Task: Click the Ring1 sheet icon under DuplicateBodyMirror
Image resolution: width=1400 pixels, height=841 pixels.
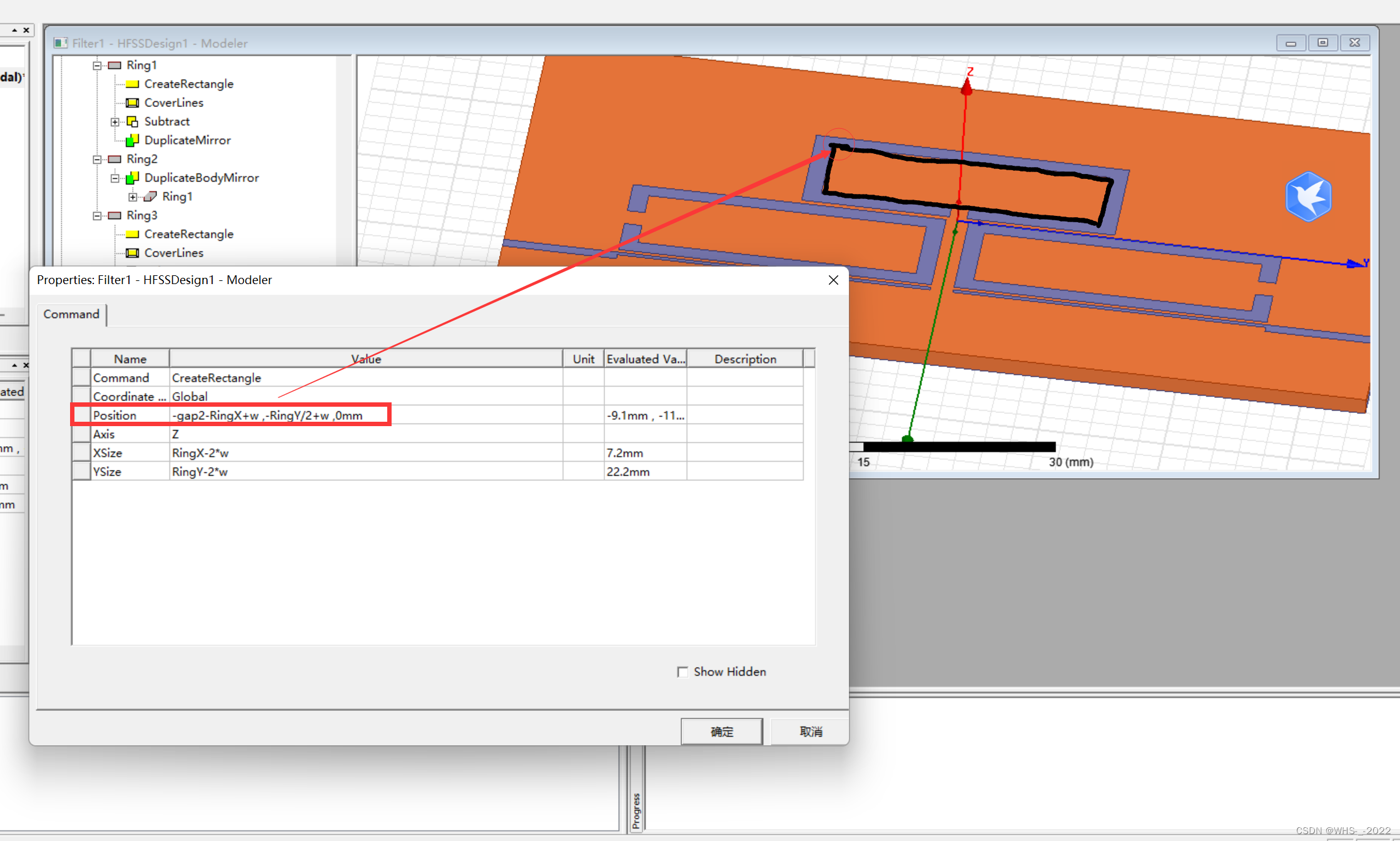Action: [x=150, y=196]
